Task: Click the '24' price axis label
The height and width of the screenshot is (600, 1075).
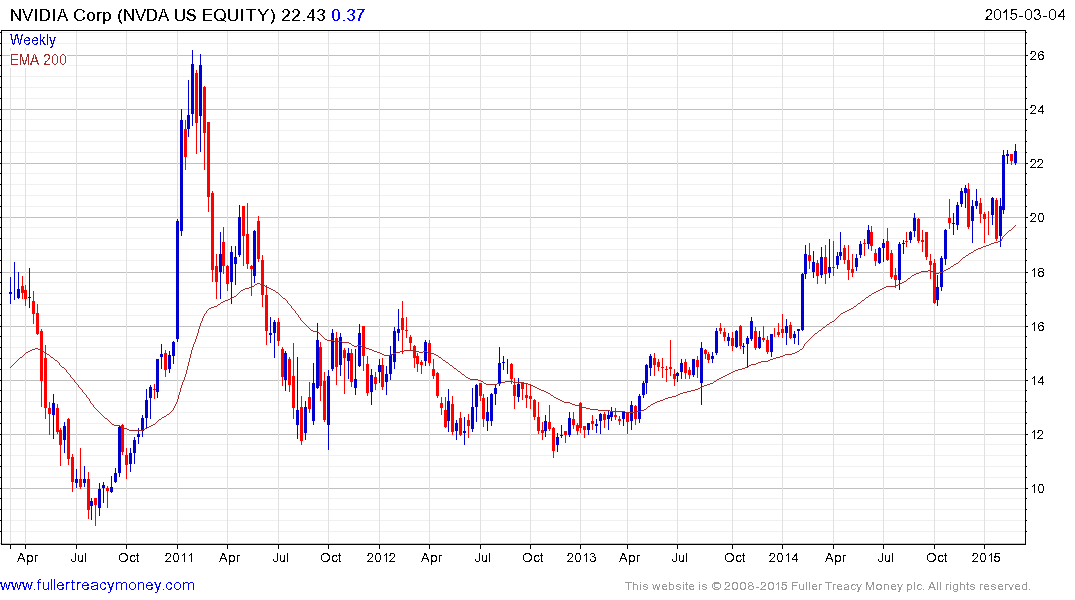Action: [1037, 110]
